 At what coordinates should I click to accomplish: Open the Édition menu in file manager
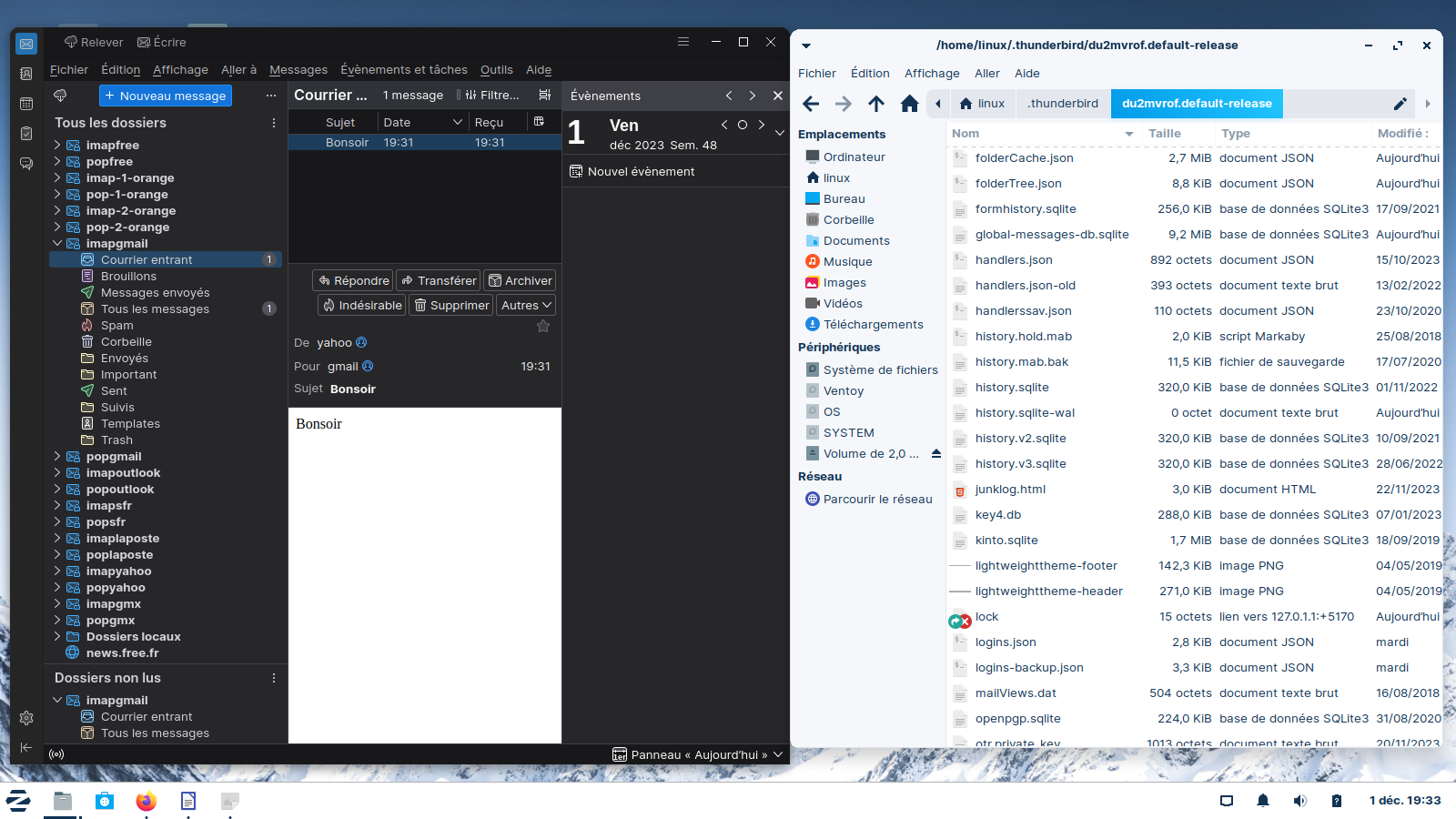pos(870,74)
